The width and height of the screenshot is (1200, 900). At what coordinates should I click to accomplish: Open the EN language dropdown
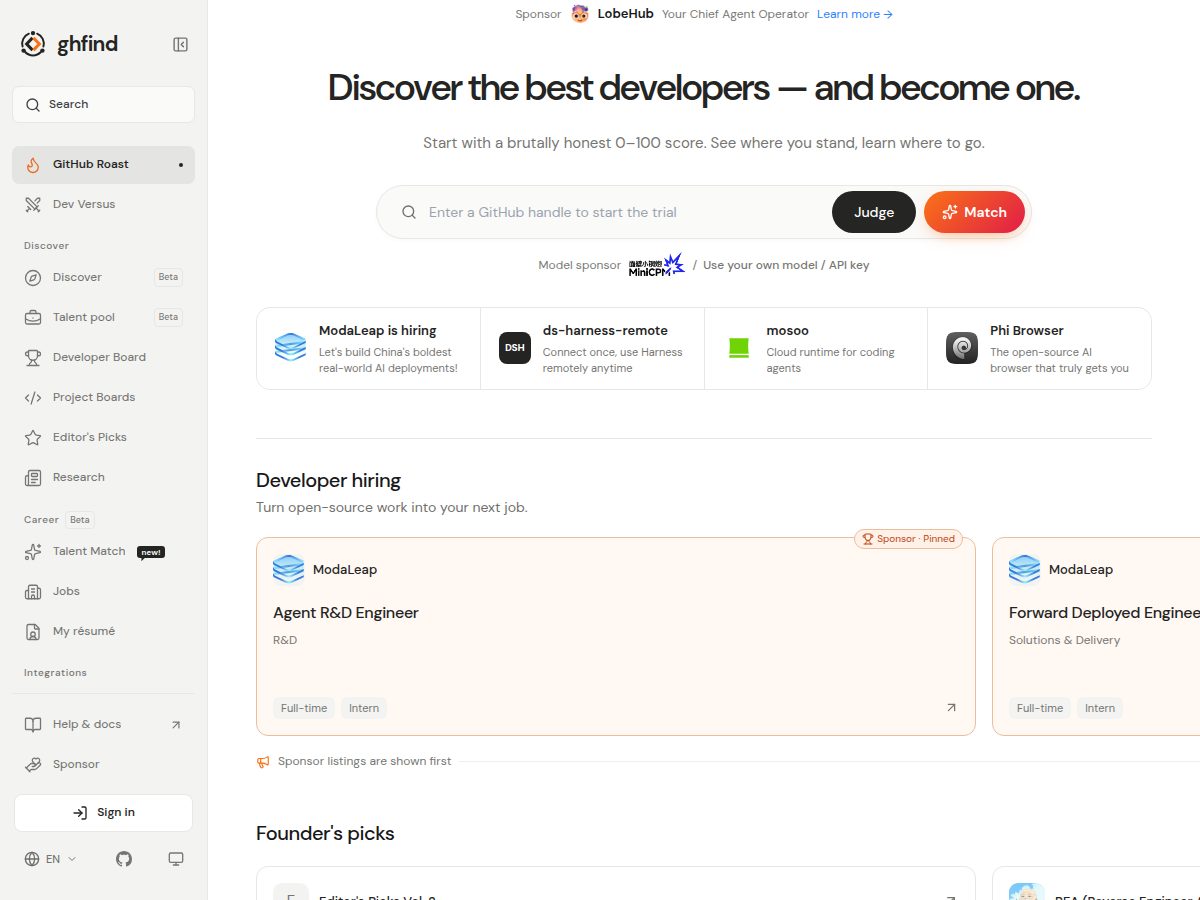(x=50, y=859)
